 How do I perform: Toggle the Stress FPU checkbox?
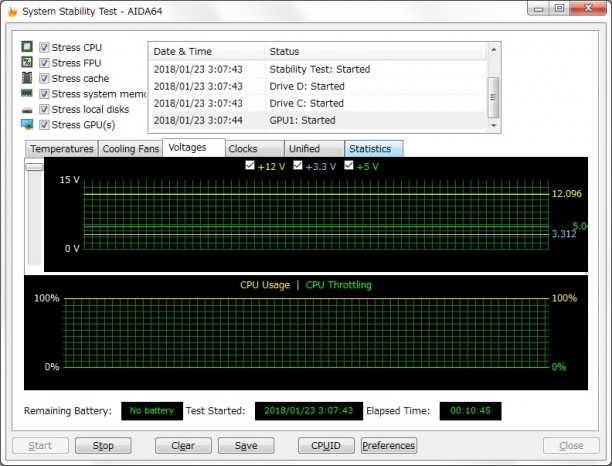click(44, 63)
